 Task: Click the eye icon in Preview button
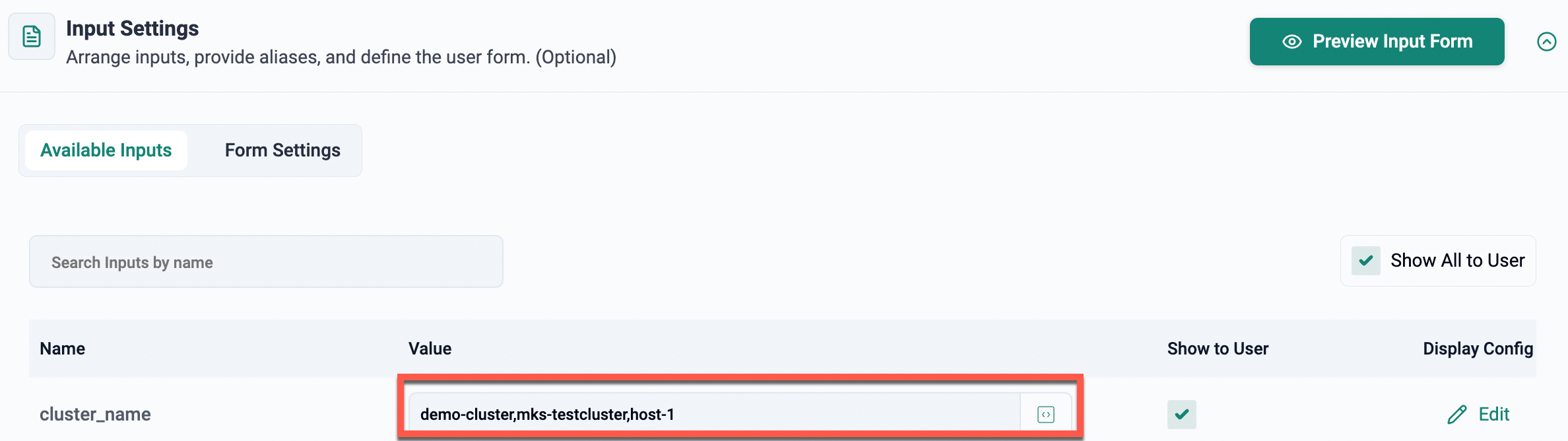tap(1291, 42)
